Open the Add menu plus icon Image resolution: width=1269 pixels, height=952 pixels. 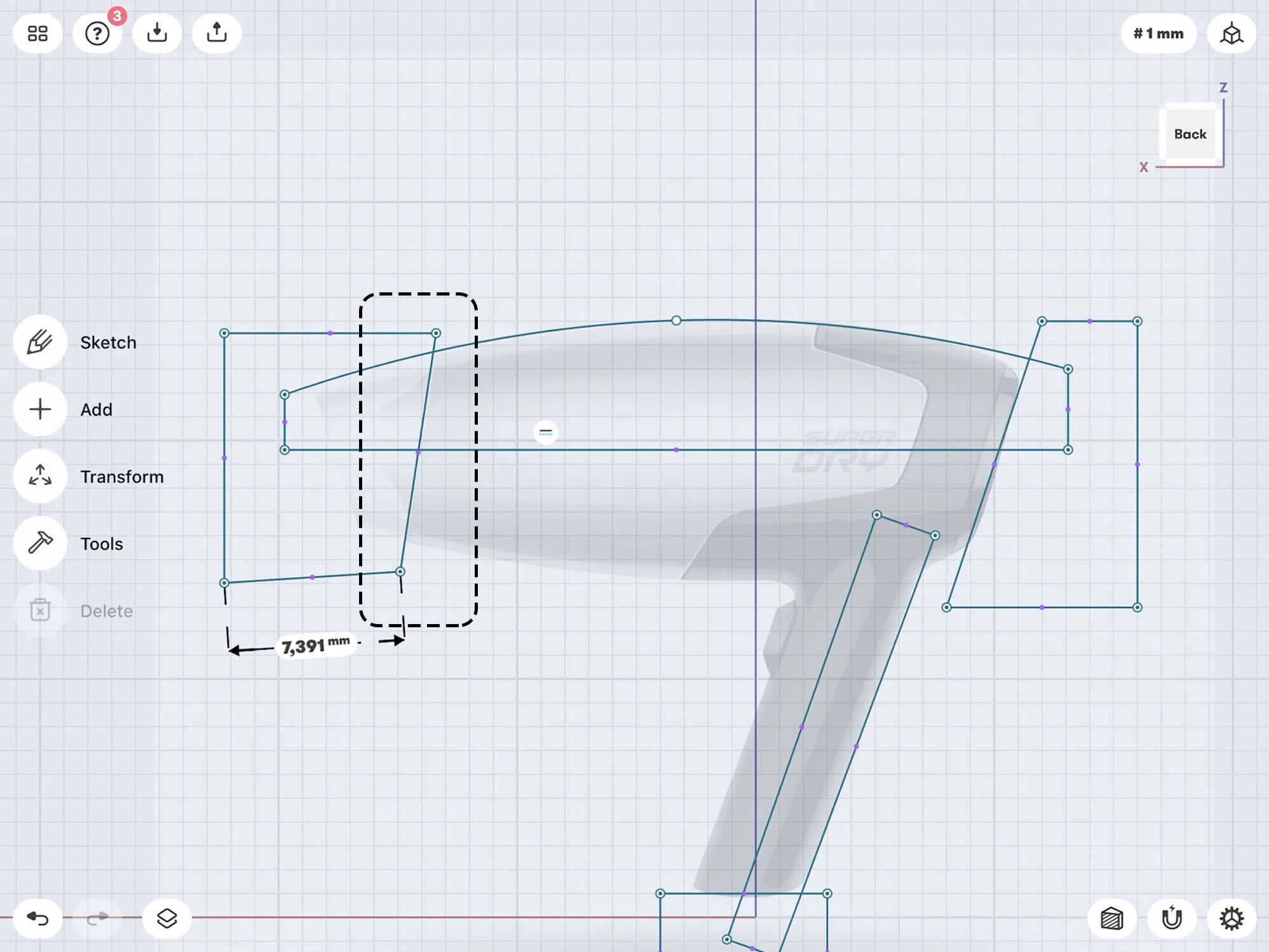[x=40, y=409]
